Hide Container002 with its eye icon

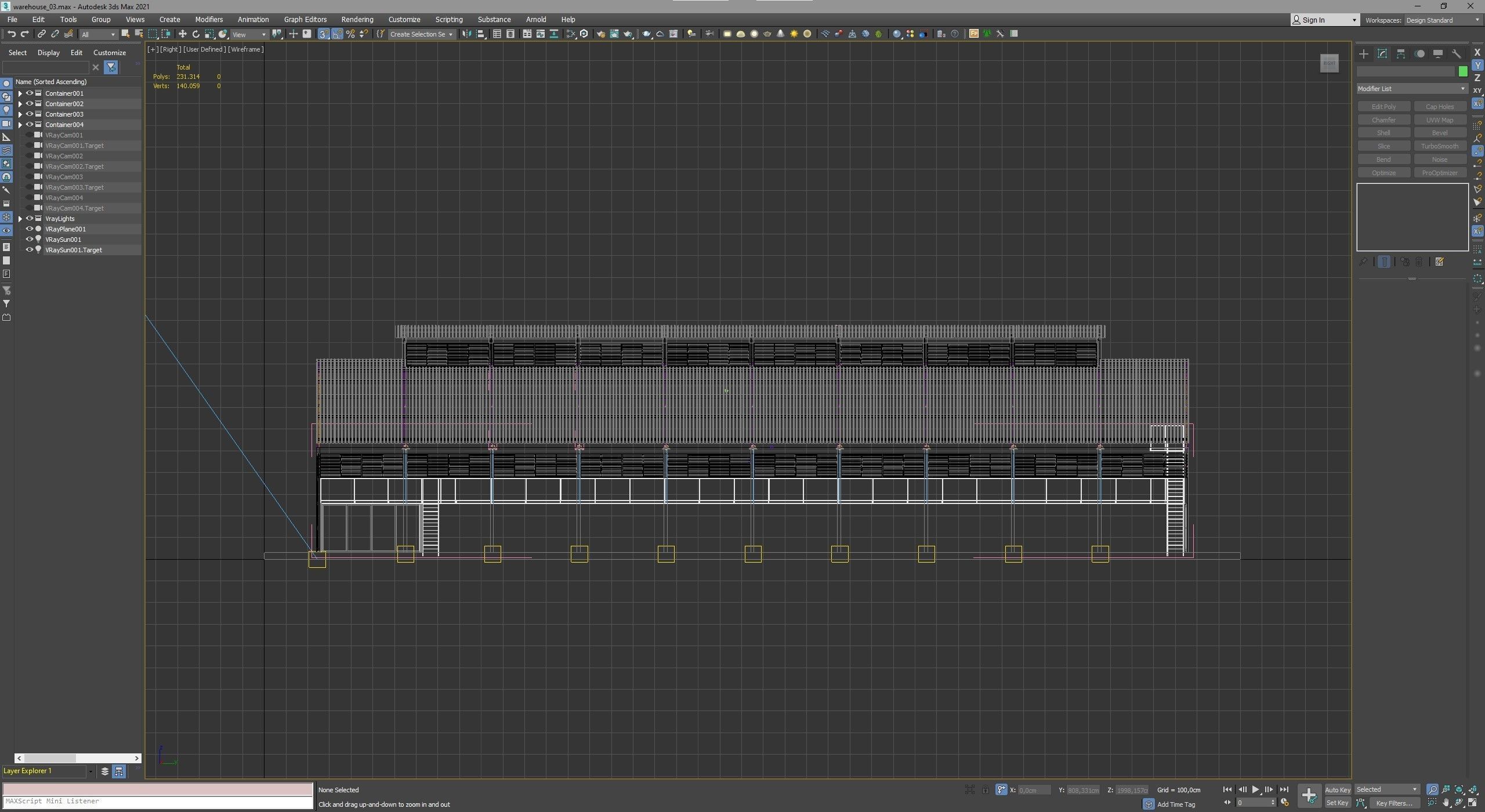(x=29, y=104)
